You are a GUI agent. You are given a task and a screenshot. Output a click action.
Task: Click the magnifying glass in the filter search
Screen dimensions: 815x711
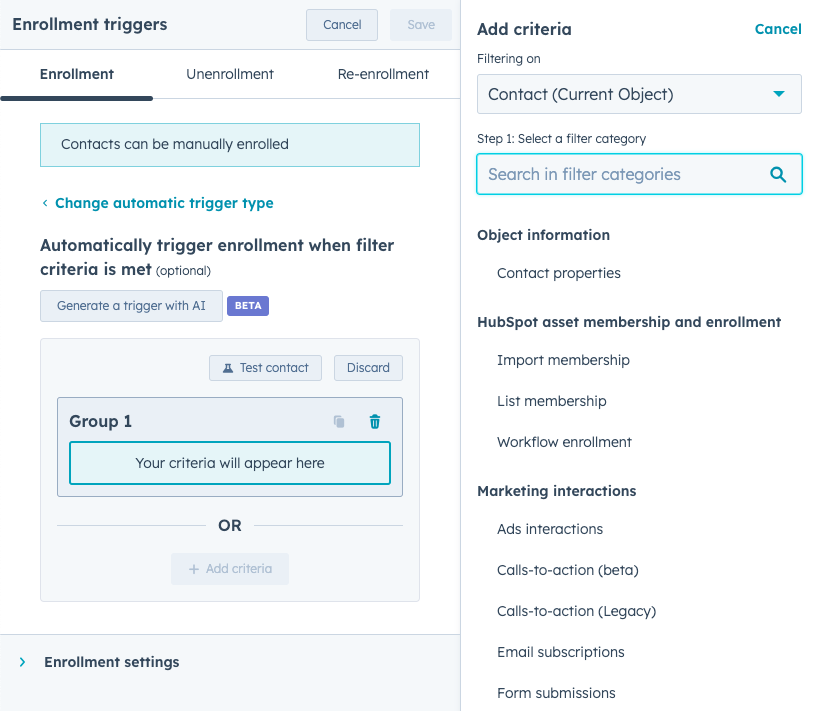pyautogui.click(x=778, y=173)
